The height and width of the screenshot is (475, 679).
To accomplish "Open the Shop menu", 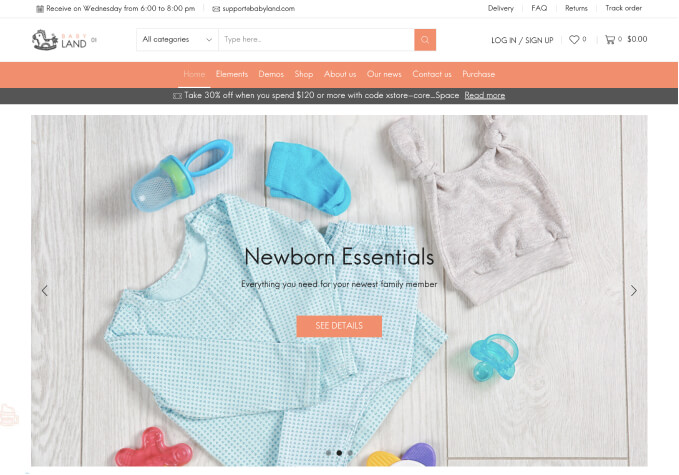I will [x=304, y=74].
